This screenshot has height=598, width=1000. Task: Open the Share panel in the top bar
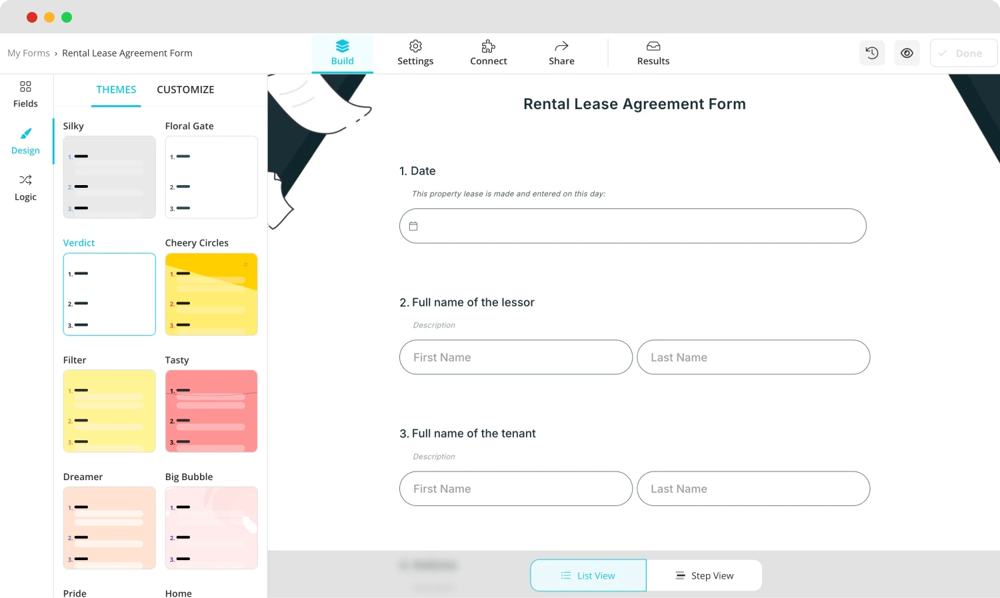(561, 52)
